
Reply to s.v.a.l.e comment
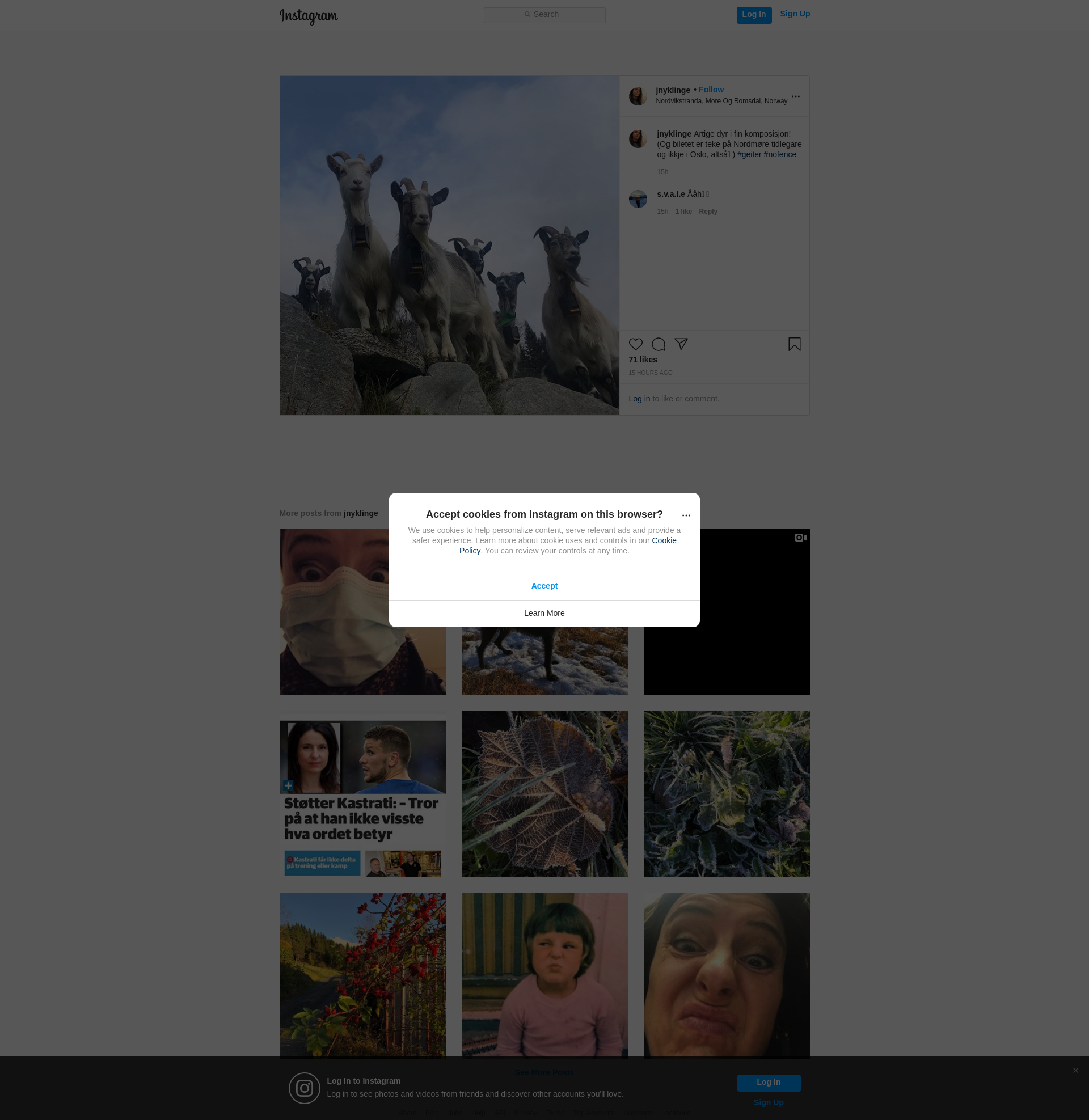click(707, 212)
